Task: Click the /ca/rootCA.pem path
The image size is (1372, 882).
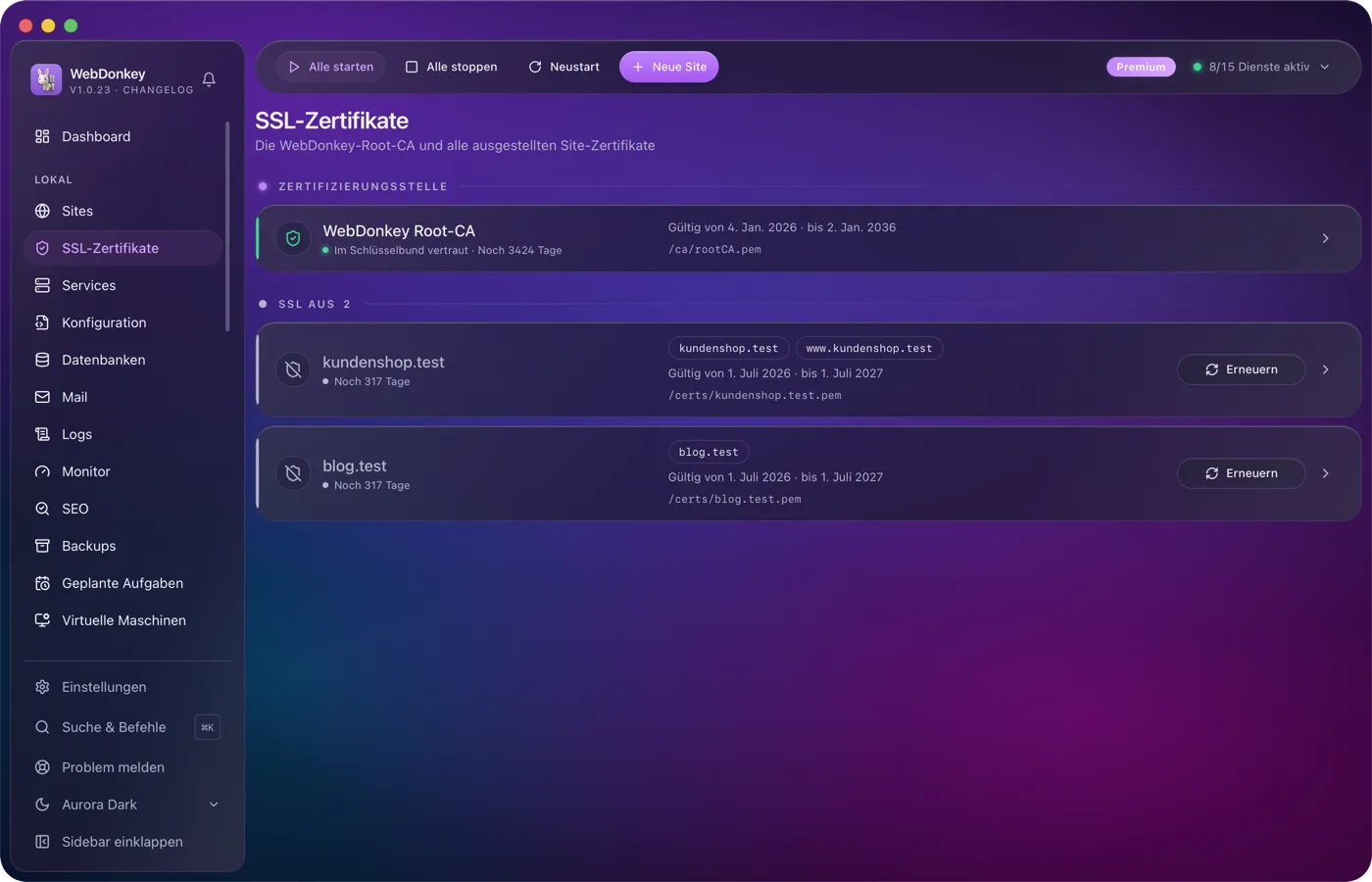Action: pyautogui.click(x=714, y=250)
